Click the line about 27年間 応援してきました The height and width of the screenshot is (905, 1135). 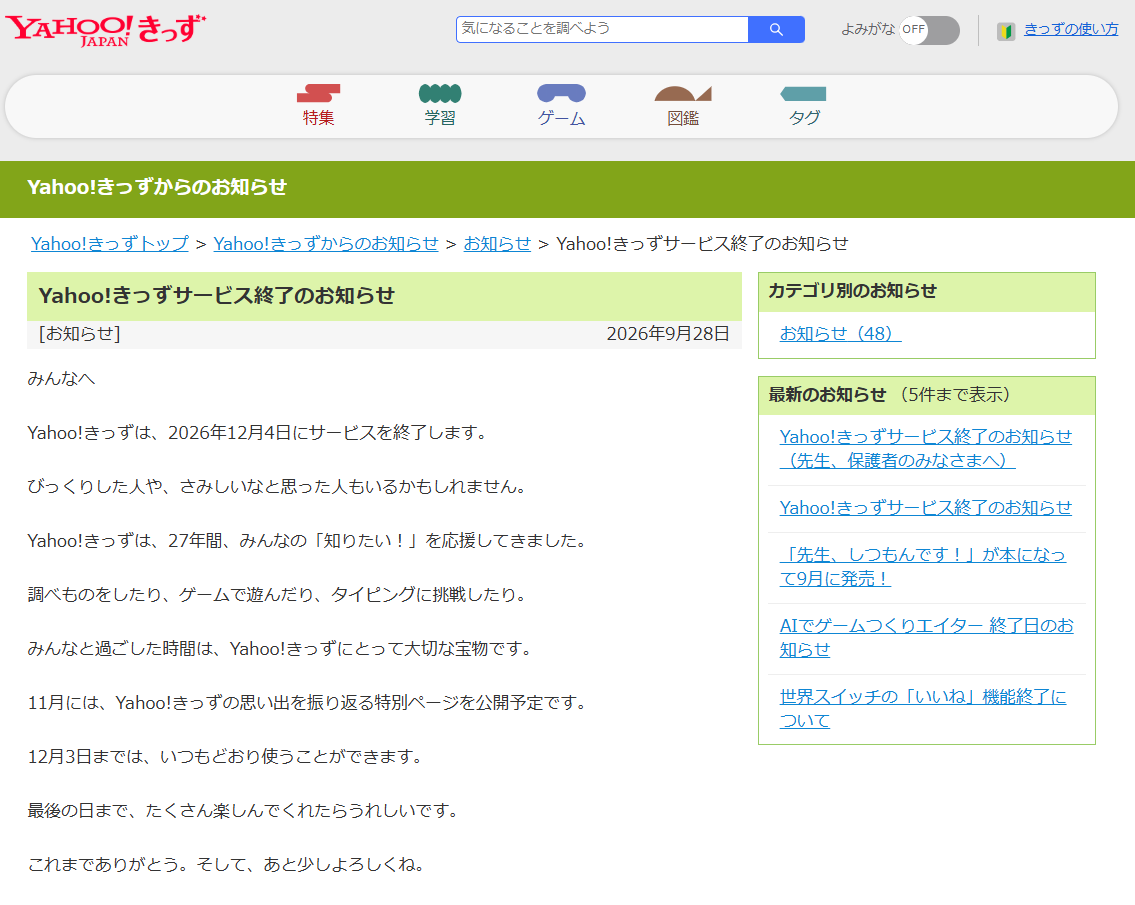click(x=307, y=541)
